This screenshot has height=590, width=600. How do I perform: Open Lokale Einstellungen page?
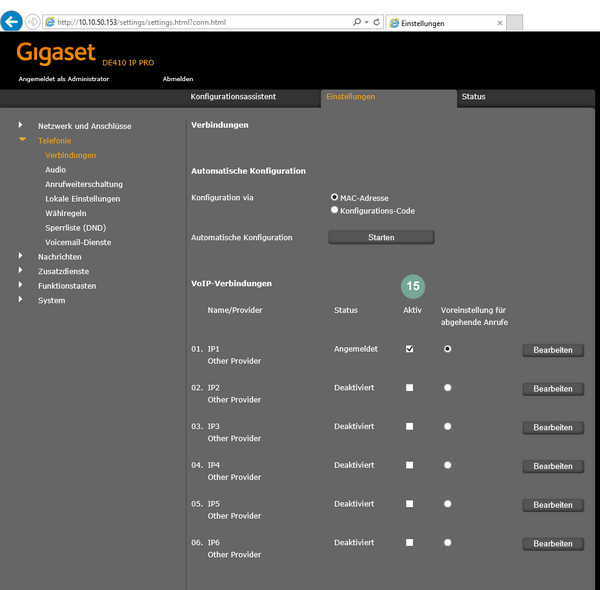pos(83,199)
